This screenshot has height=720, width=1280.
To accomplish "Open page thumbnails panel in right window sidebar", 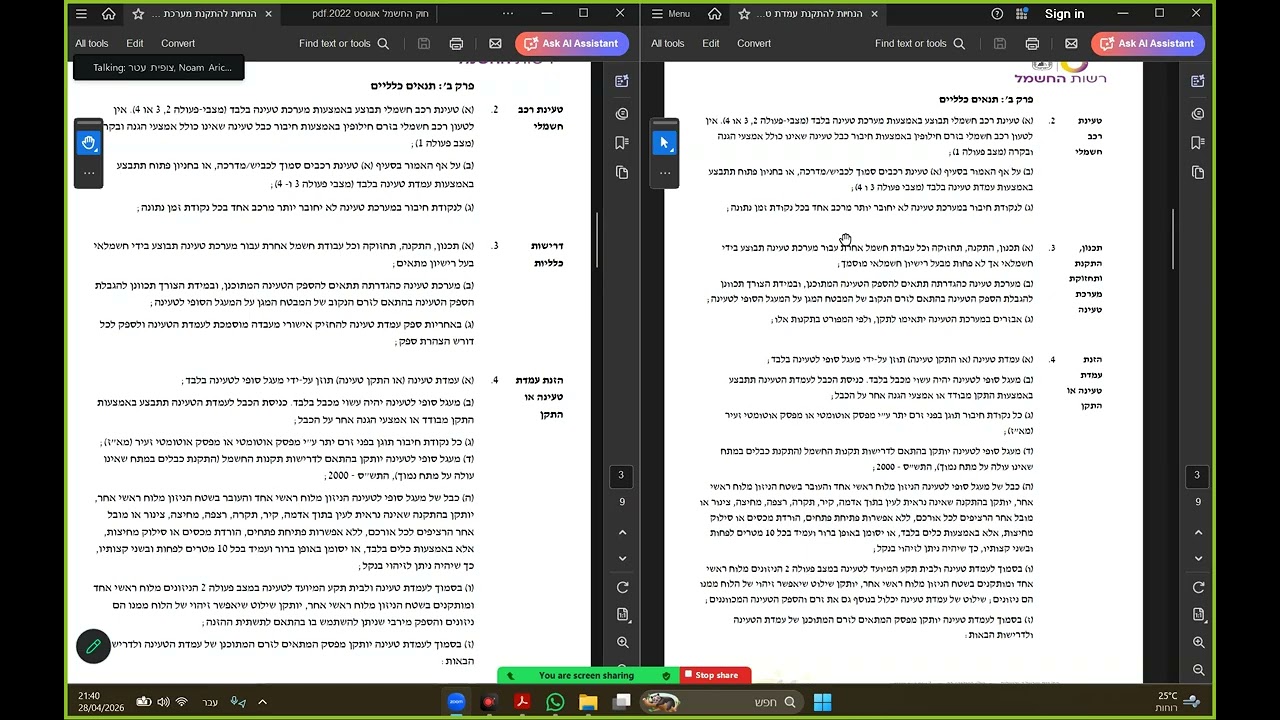I will 1198,173.
